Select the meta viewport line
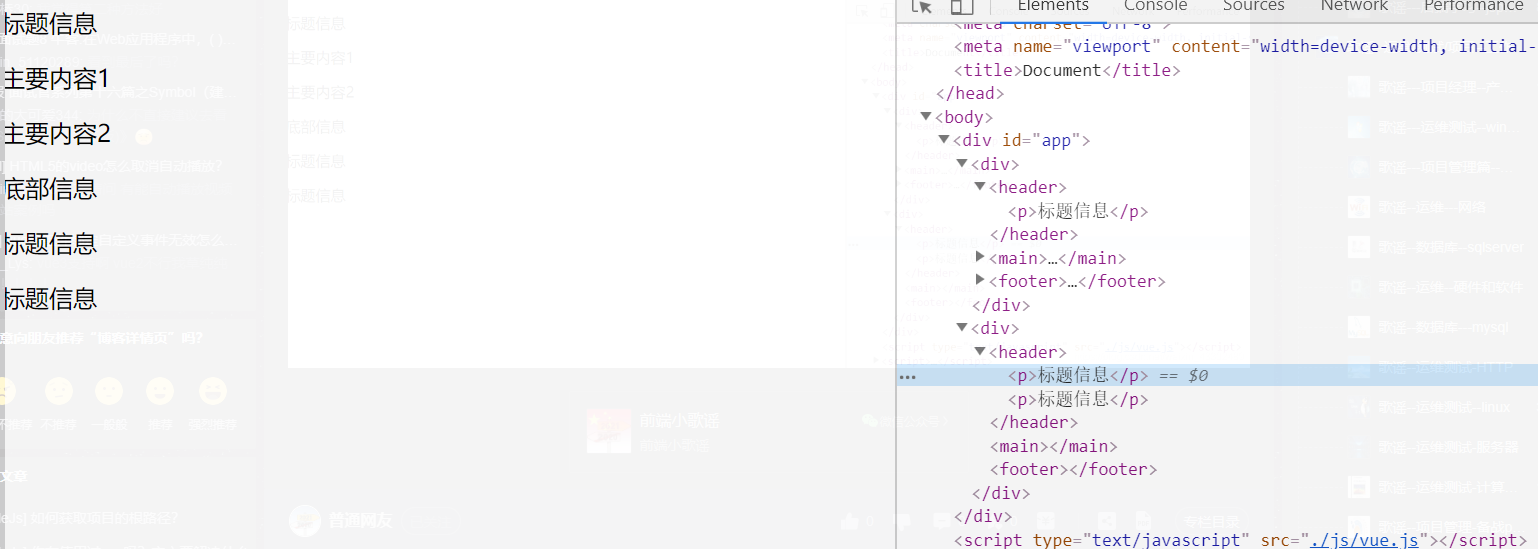 (1245, 46)
